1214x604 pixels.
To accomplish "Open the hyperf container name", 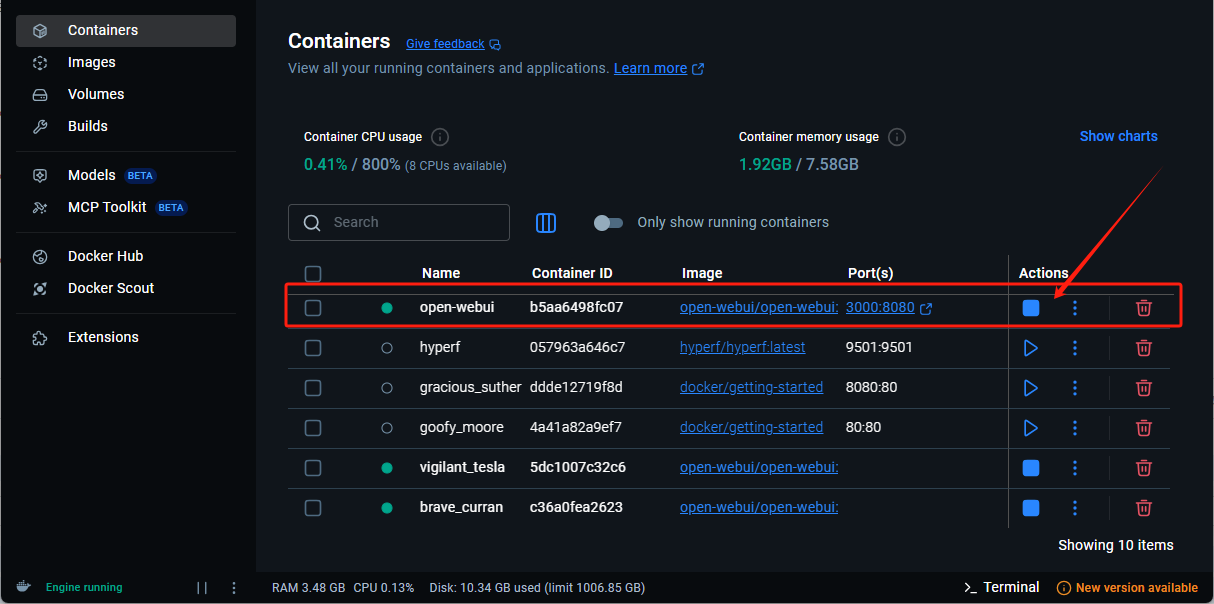I will [440, 348].
